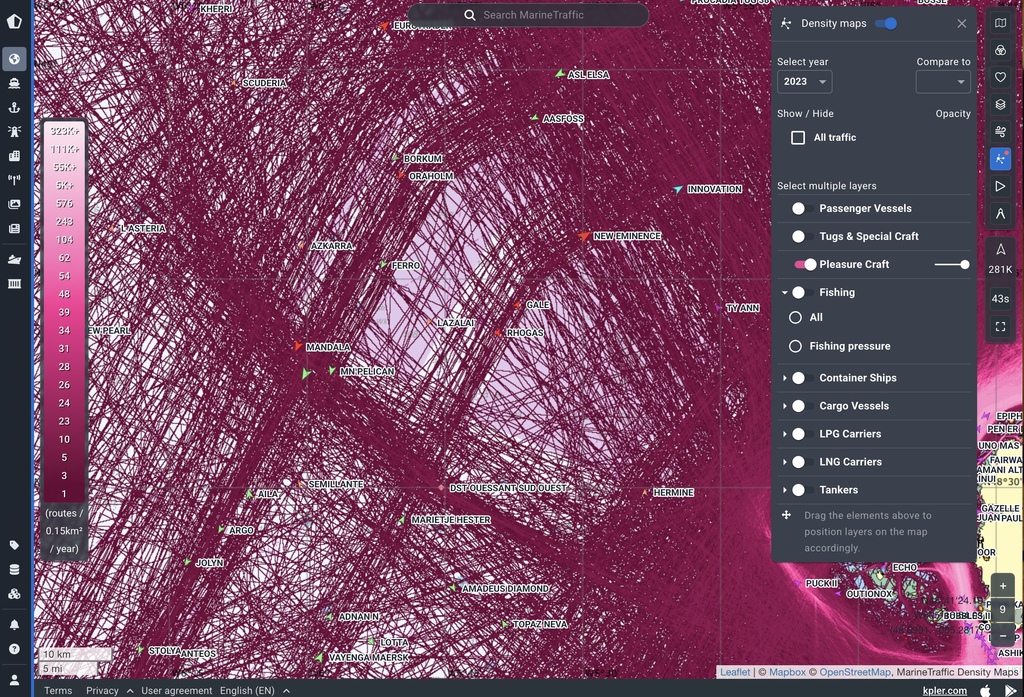Disable the Pleasure Craft layer
The width and height of the screenshot is (1024, 697).
click(805, 265)
